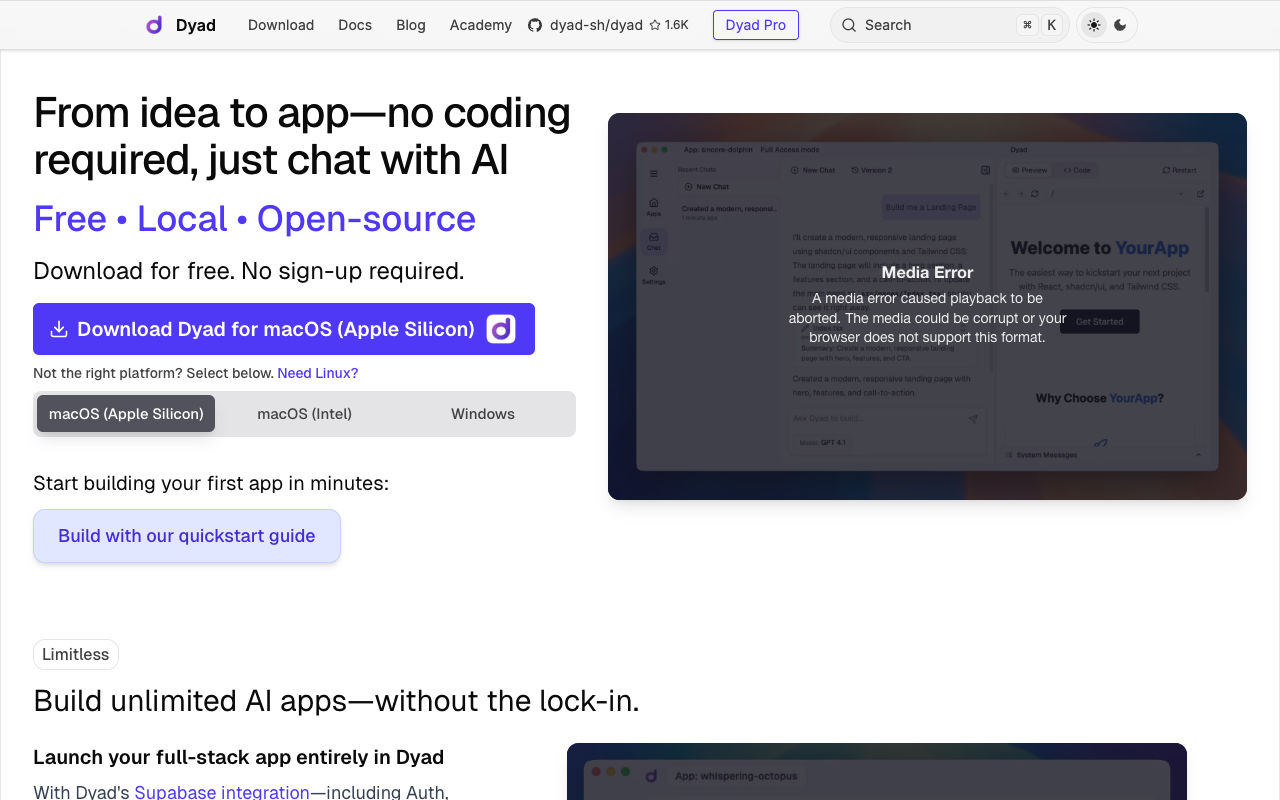Click the download icon on the macOS download button
Viewport: 1280px width, 800px height.
(60, 329)
